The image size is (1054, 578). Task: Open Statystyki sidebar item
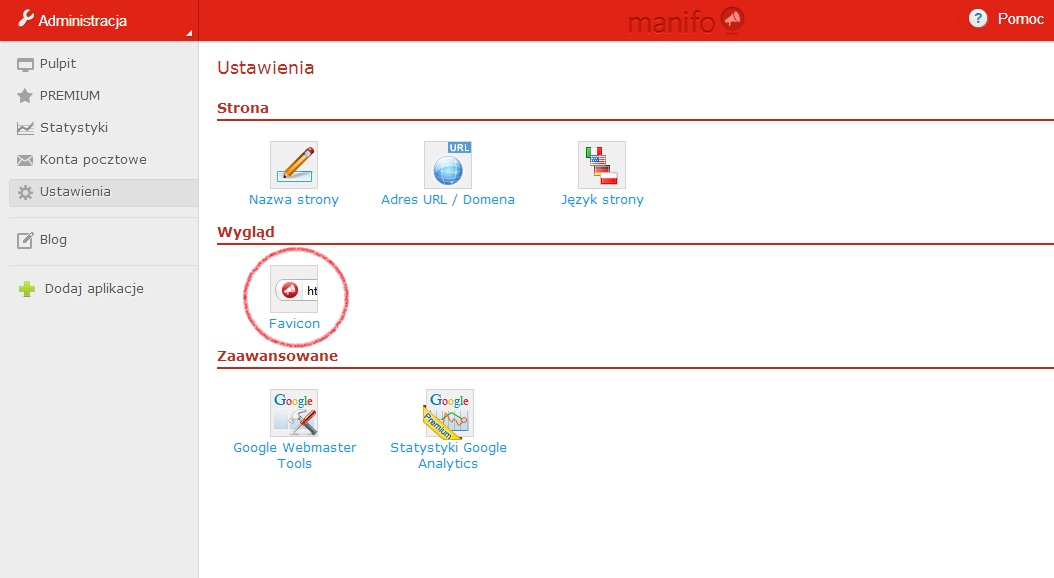click(73, 128)
